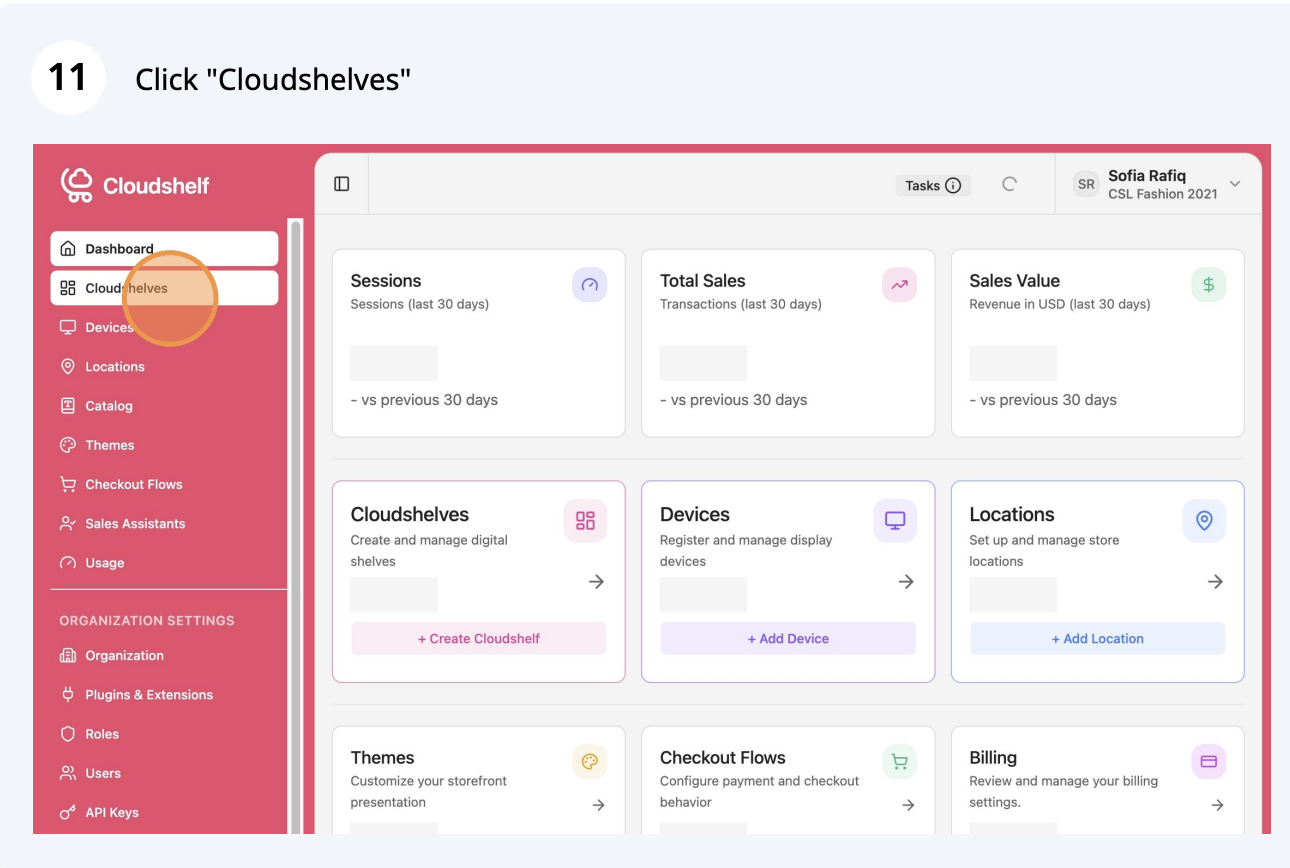Click the Devices card monitor icon

click(895, 520)
